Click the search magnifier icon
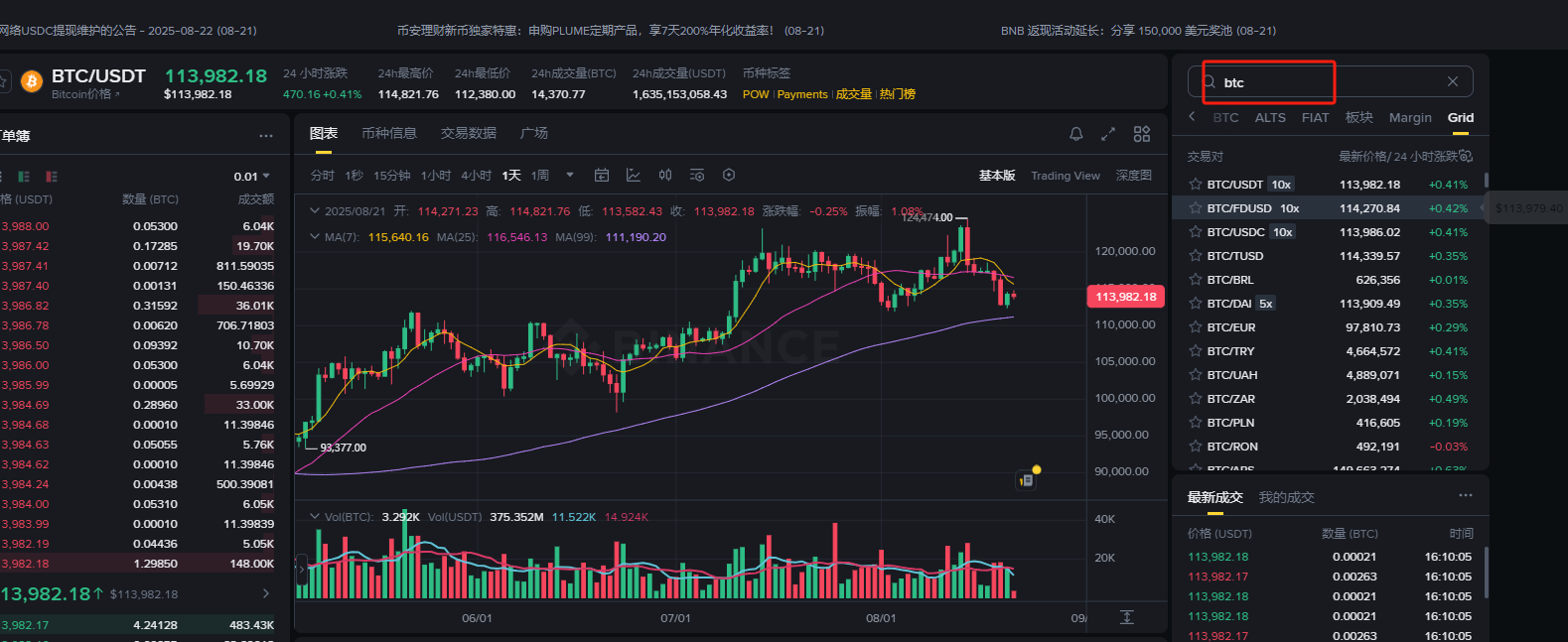 point(1210,82)
